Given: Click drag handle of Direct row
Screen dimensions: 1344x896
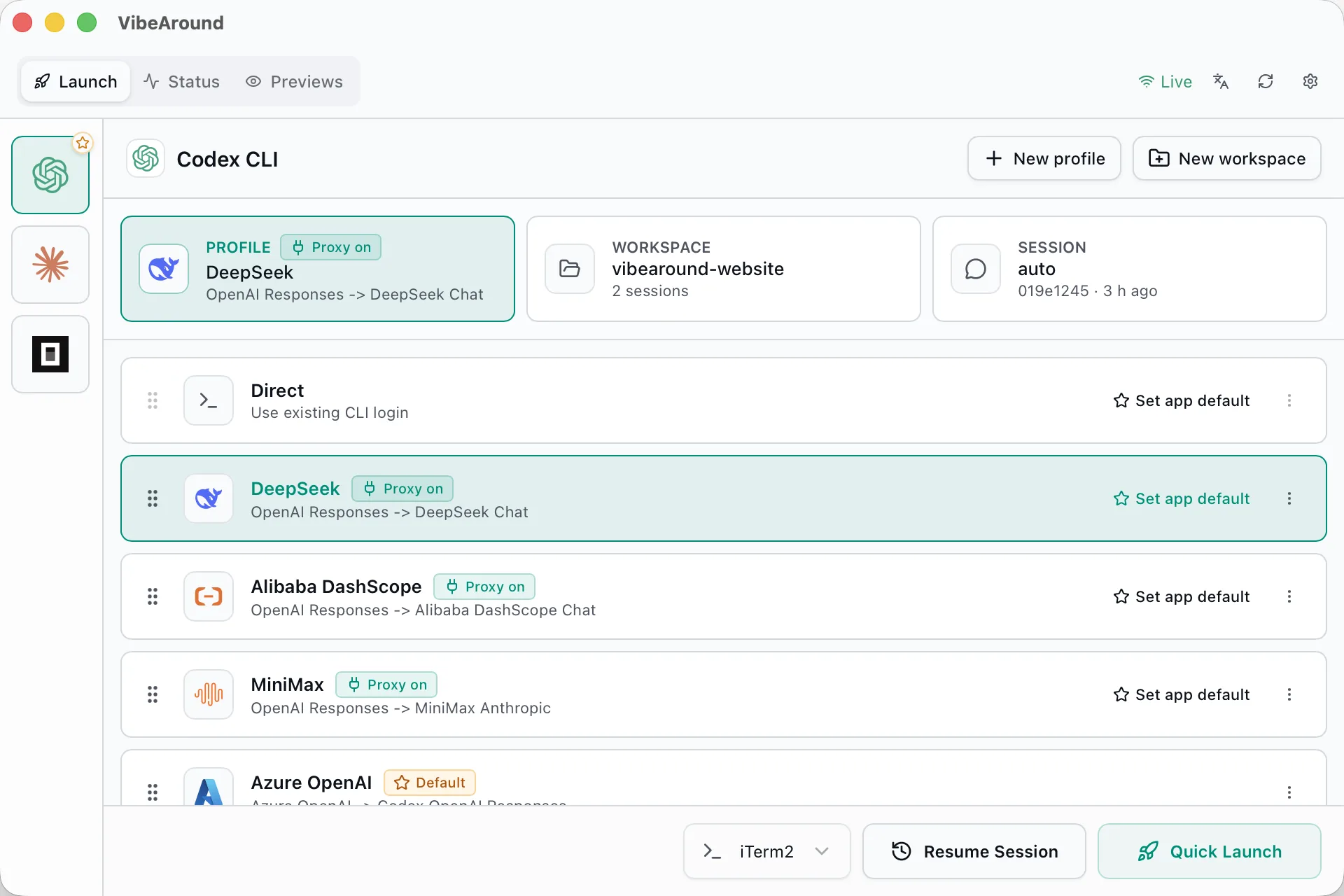Looking at the screenshot, I should click(153, 400).
